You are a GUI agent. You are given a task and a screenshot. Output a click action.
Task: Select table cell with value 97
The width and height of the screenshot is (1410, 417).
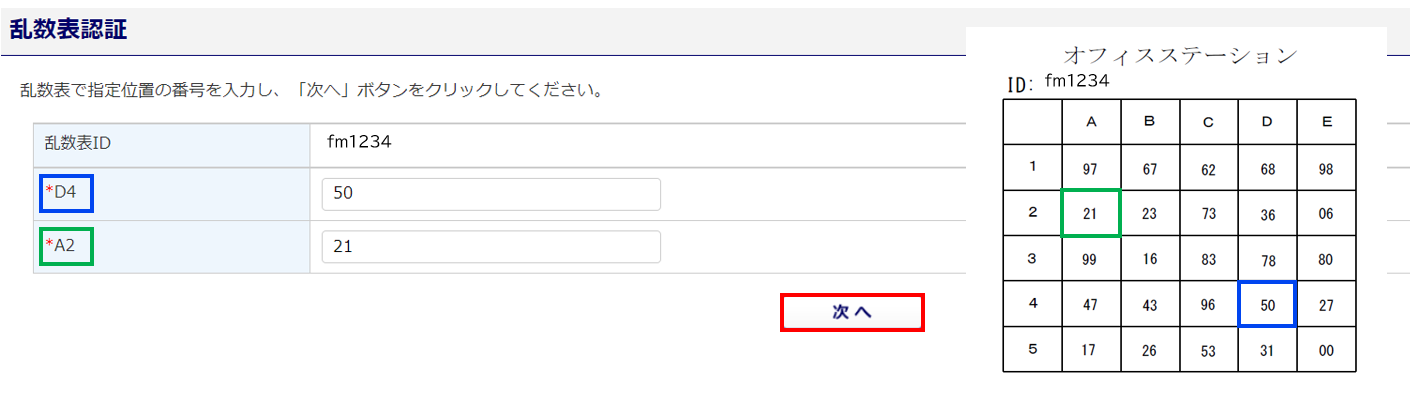point(1091,169)
